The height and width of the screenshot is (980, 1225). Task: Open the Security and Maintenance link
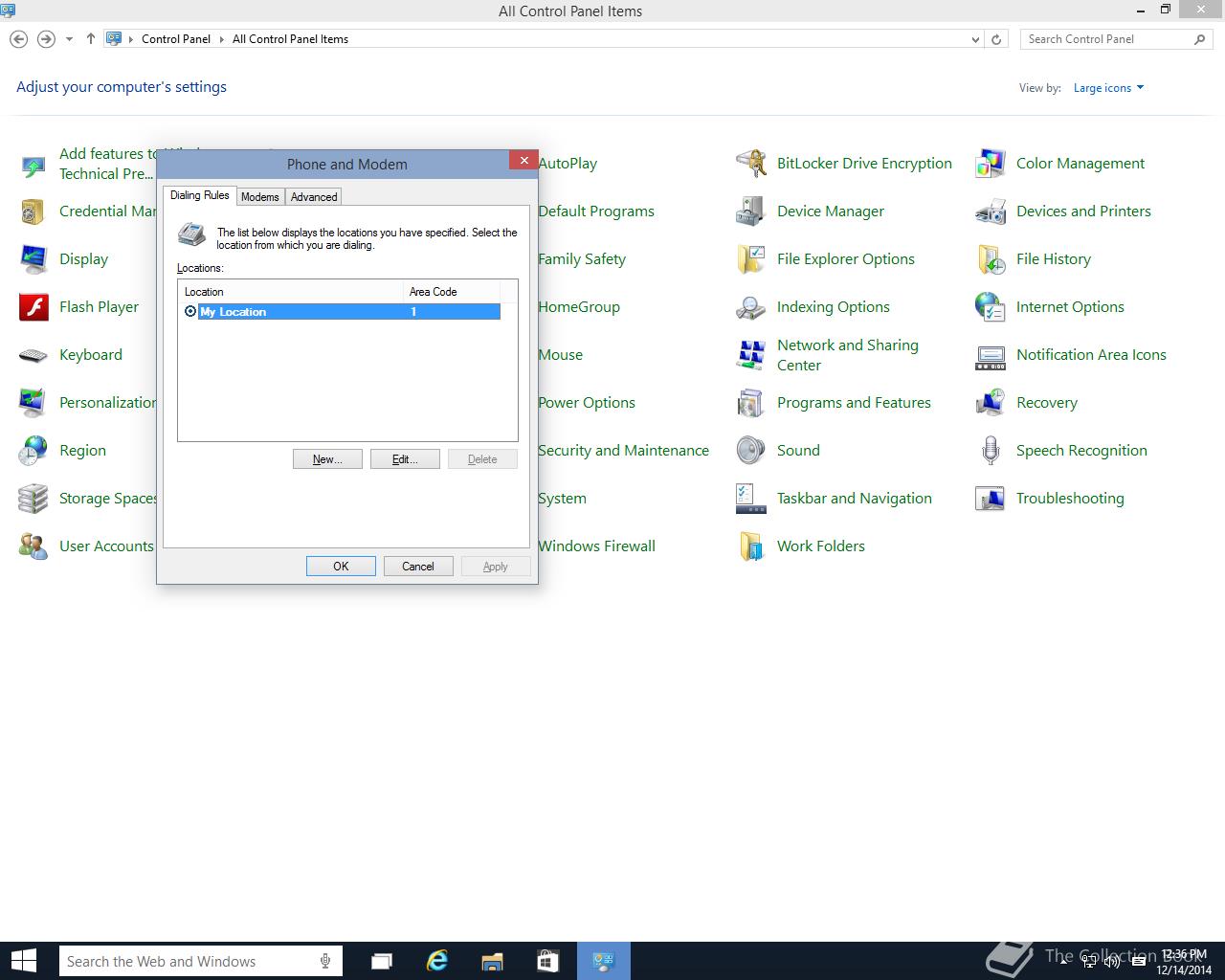pyautogui.click(x=623, y=451)
